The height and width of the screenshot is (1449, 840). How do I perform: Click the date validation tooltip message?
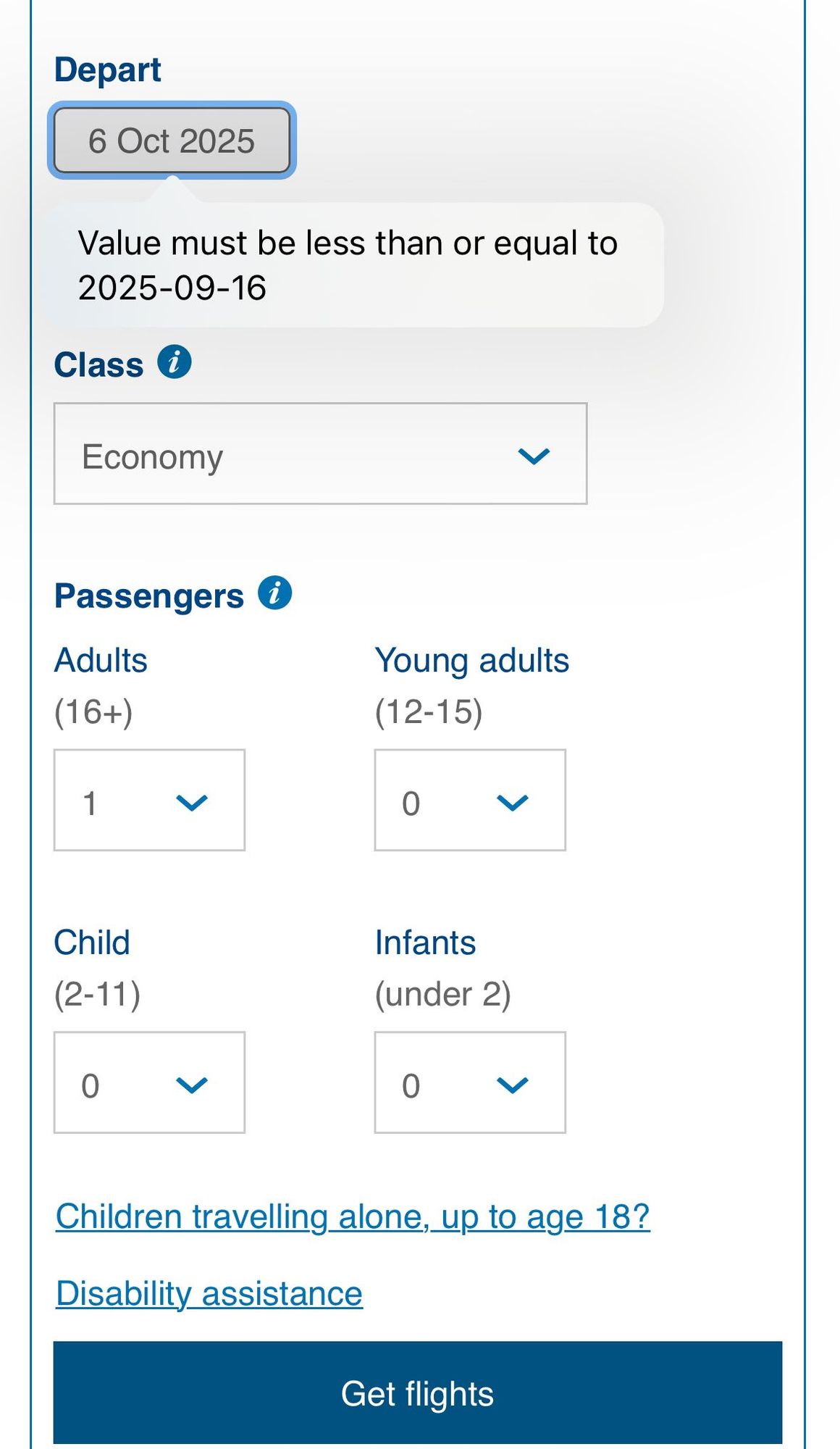coord(351,265)
